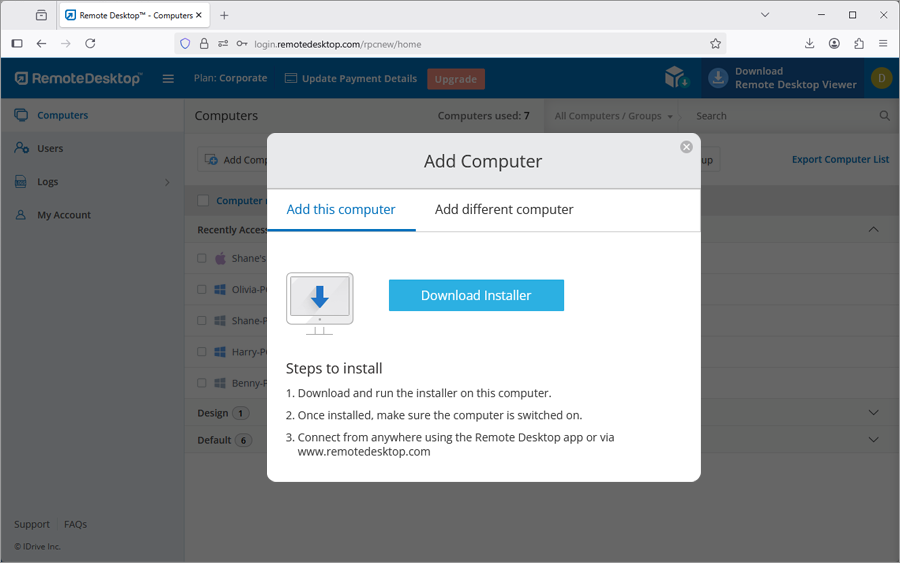Click the RemoteDesktop logo
Screen dimensions: 900x563
(78, 78)
